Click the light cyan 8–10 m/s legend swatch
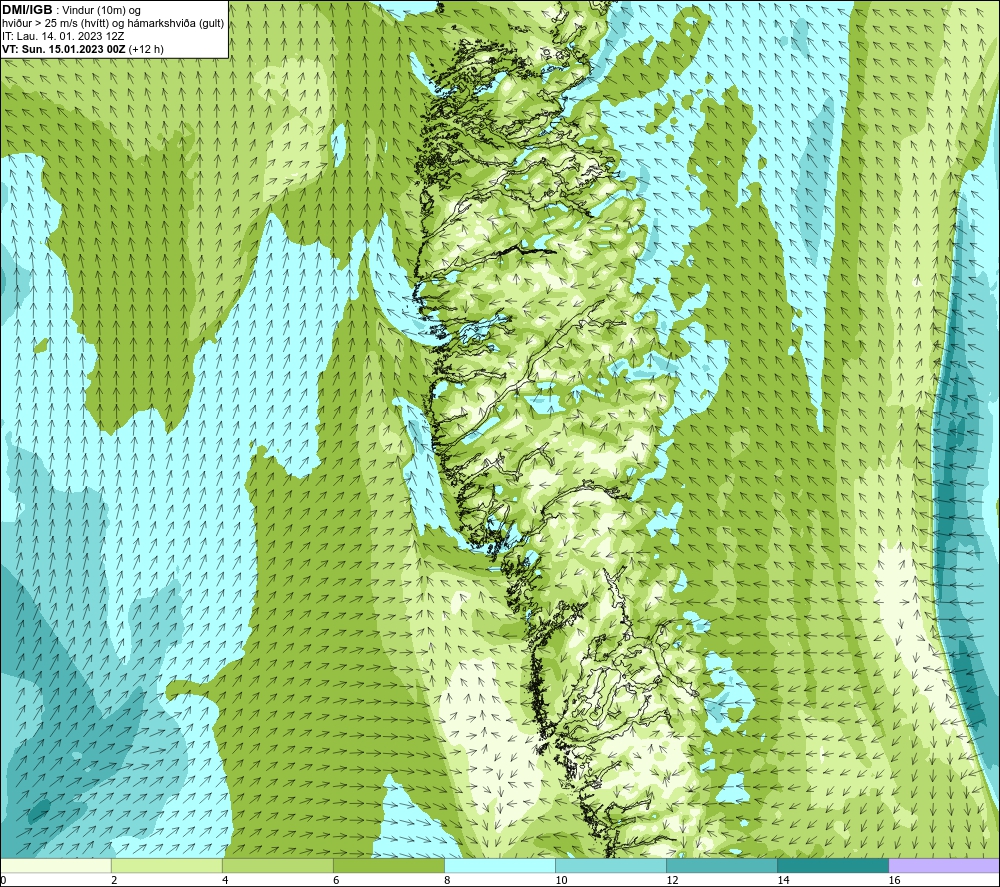This screenshot has height=887, width=1000. [500, 866]
